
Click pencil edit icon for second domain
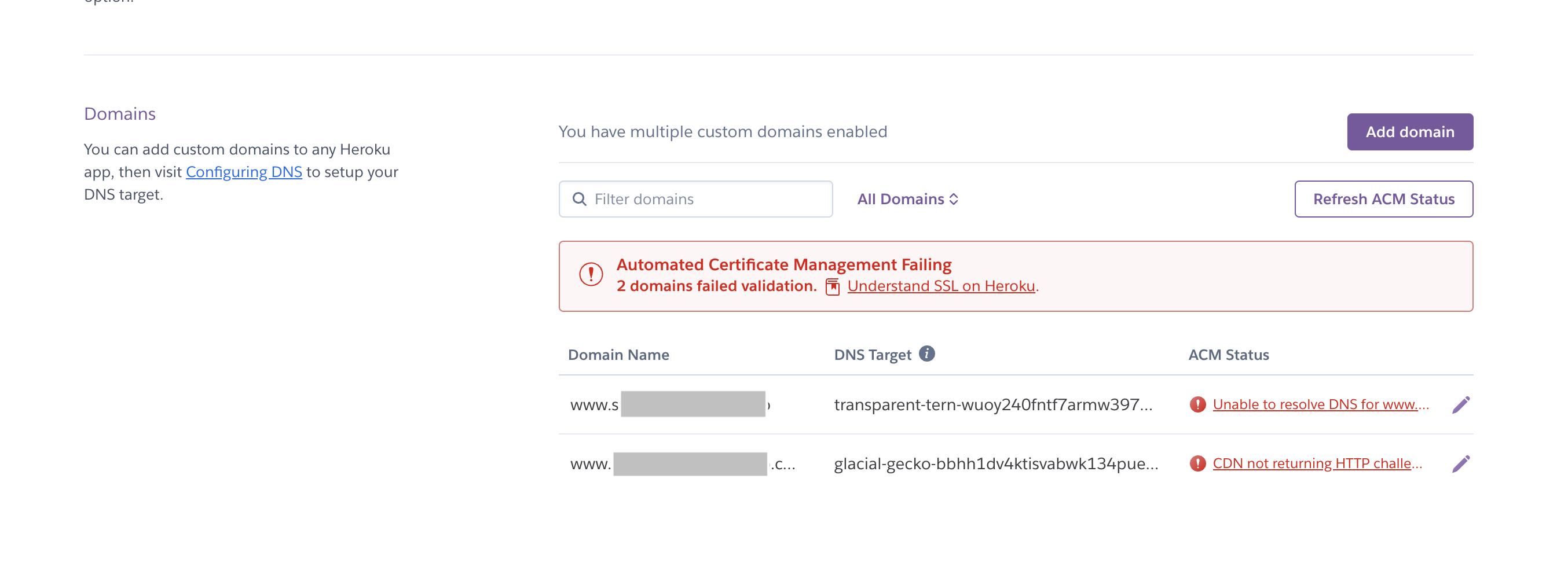pos(1460,463)
